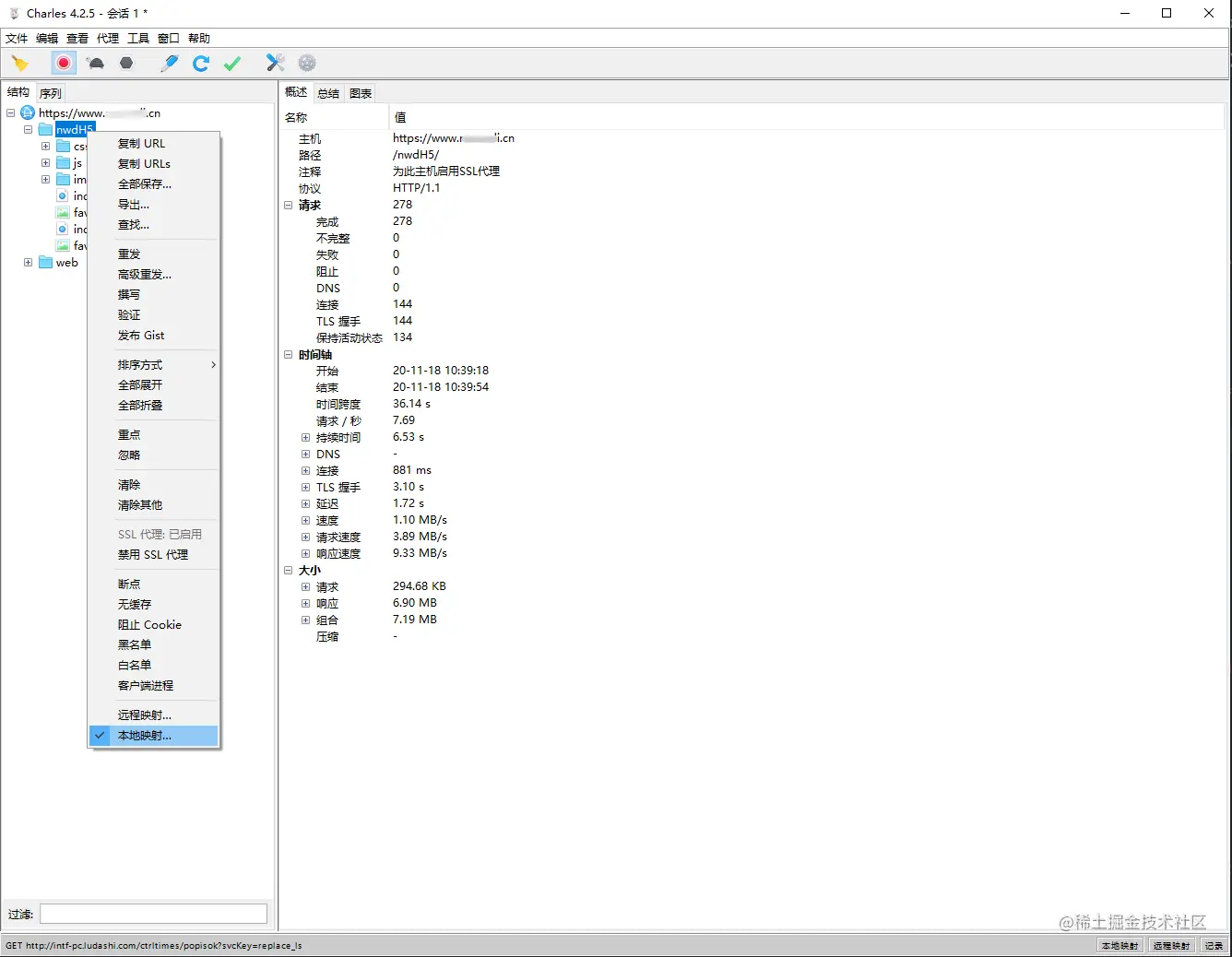This screenshot has width=1232, height=957.
Task: Click the js folder icon
Action: (64, 163)
